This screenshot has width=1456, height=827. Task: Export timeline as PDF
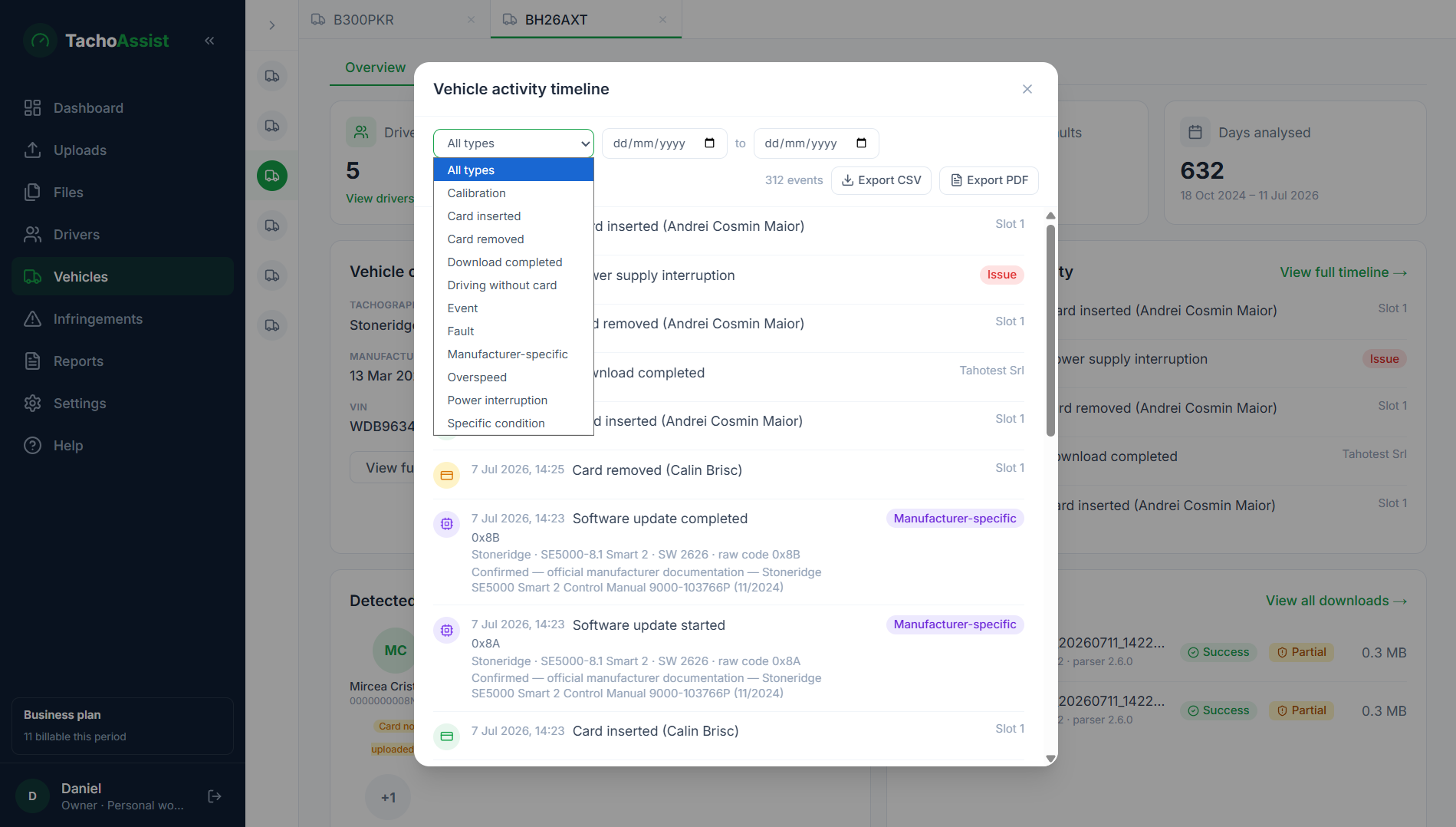[x=989, y=180]
